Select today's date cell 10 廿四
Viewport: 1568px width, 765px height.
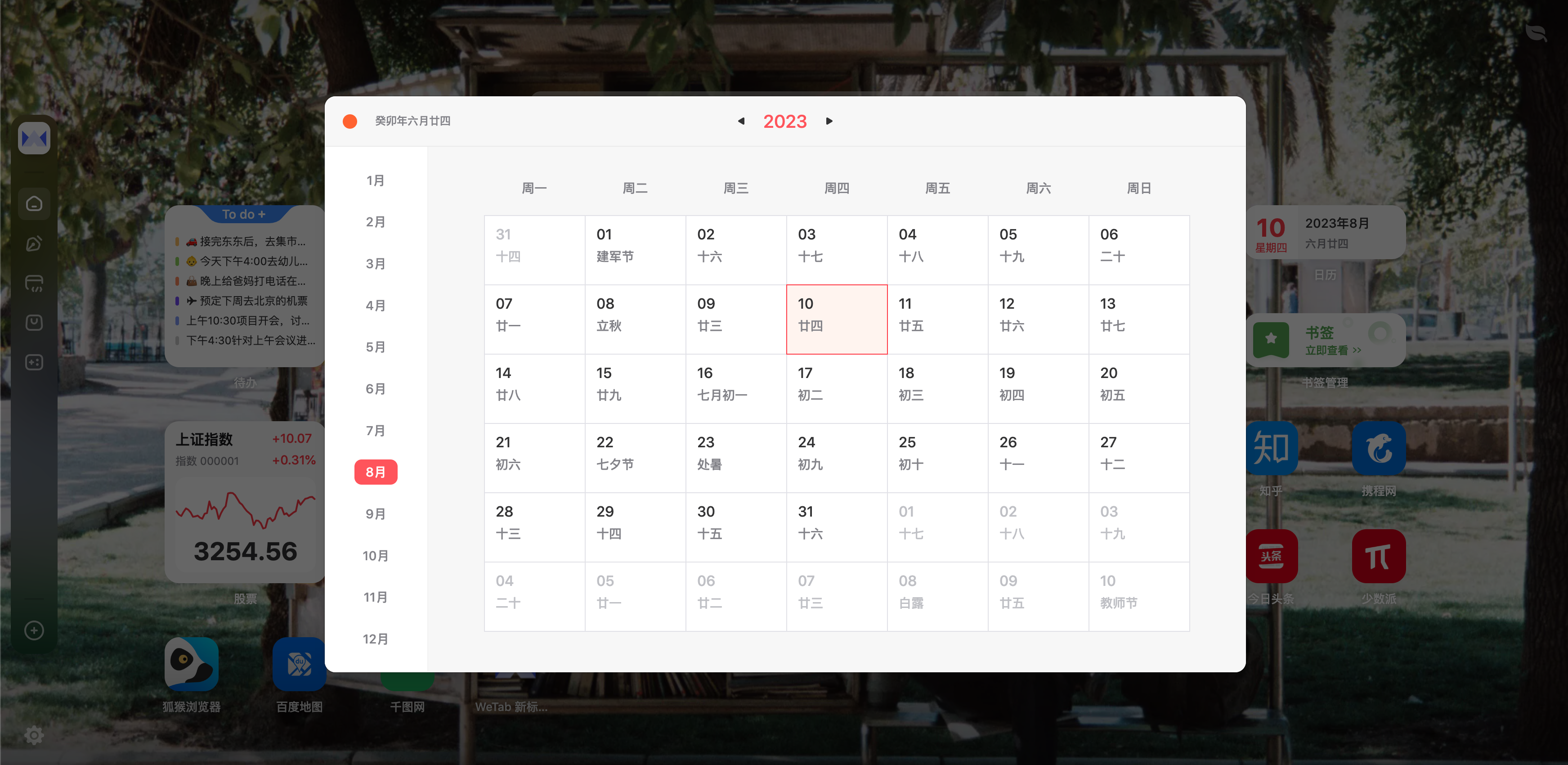pos(836,319)
